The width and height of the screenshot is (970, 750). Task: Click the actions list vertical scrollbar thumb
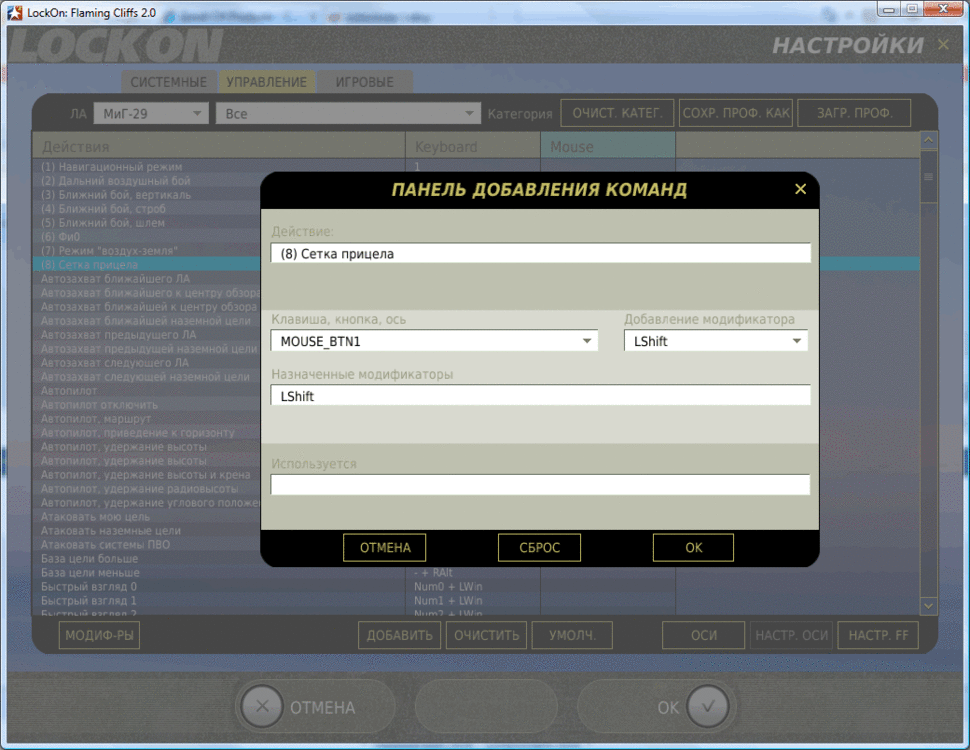pos(928,176)
